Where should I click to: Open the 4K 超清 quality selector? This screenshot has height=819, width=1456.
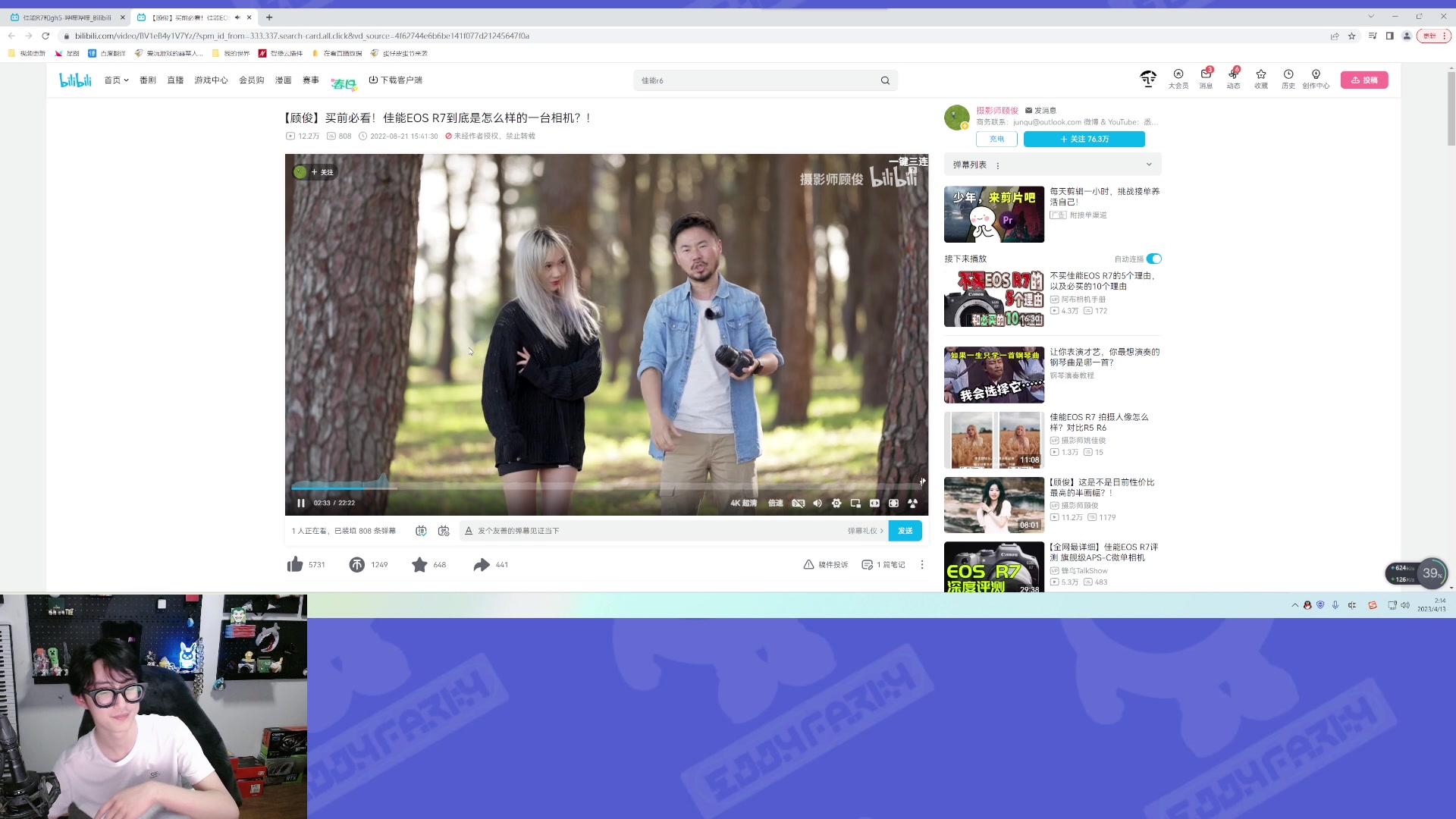[x=743, y=503]
